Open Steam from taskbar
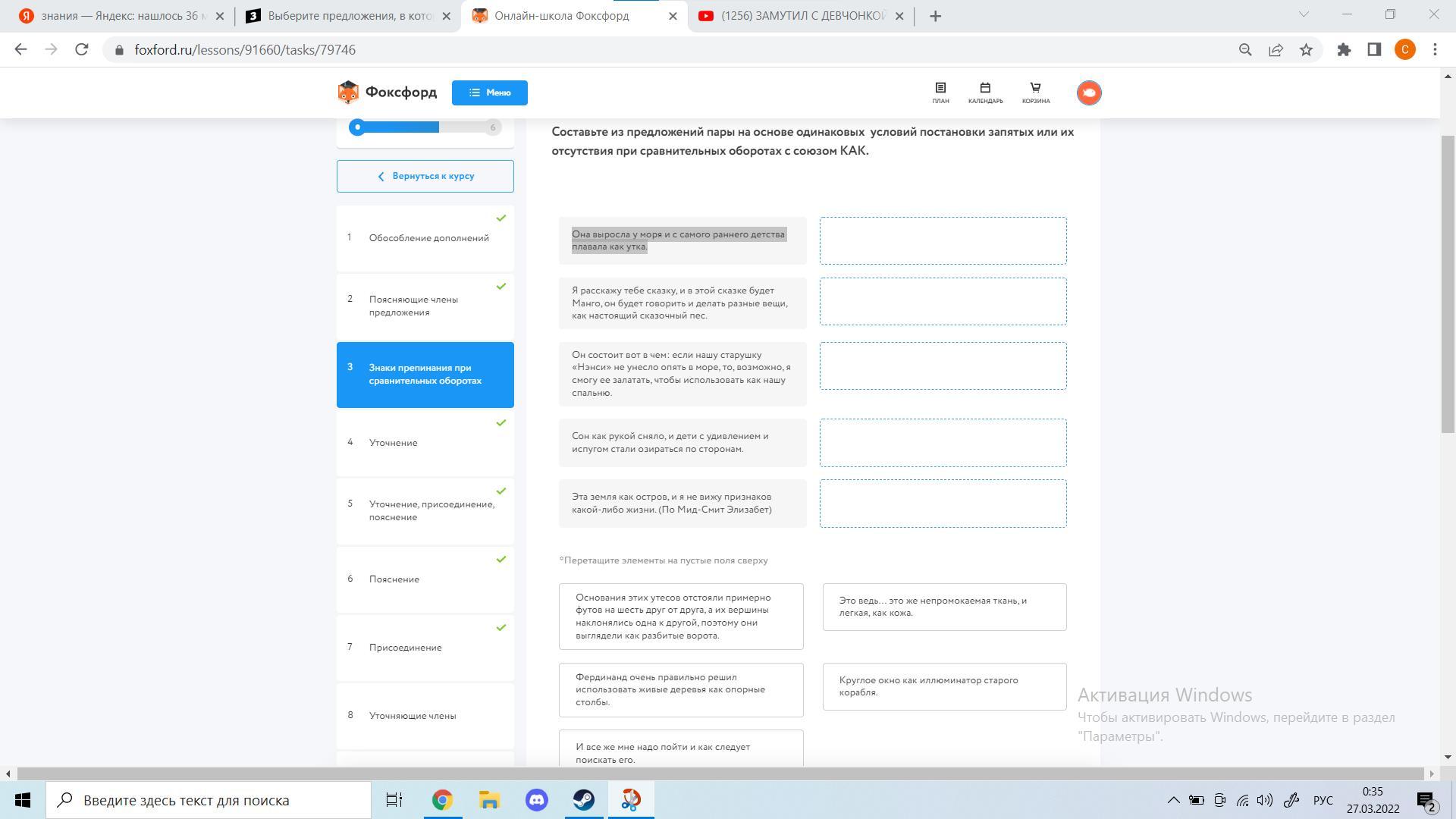1456x819 pixels. tap(584, 800)
